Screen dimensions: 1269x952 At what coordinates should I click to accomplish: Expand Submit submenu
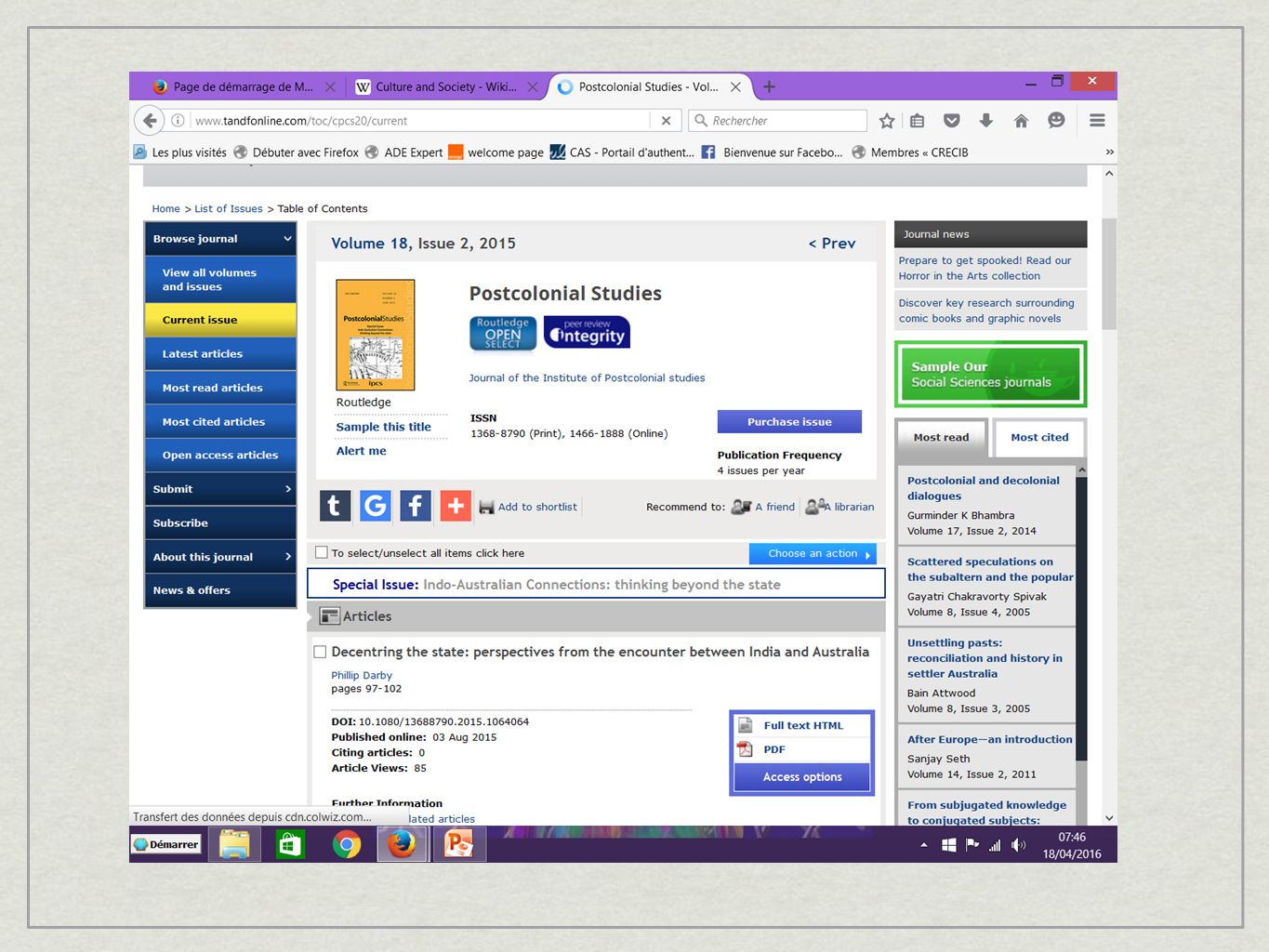(220, 489)
